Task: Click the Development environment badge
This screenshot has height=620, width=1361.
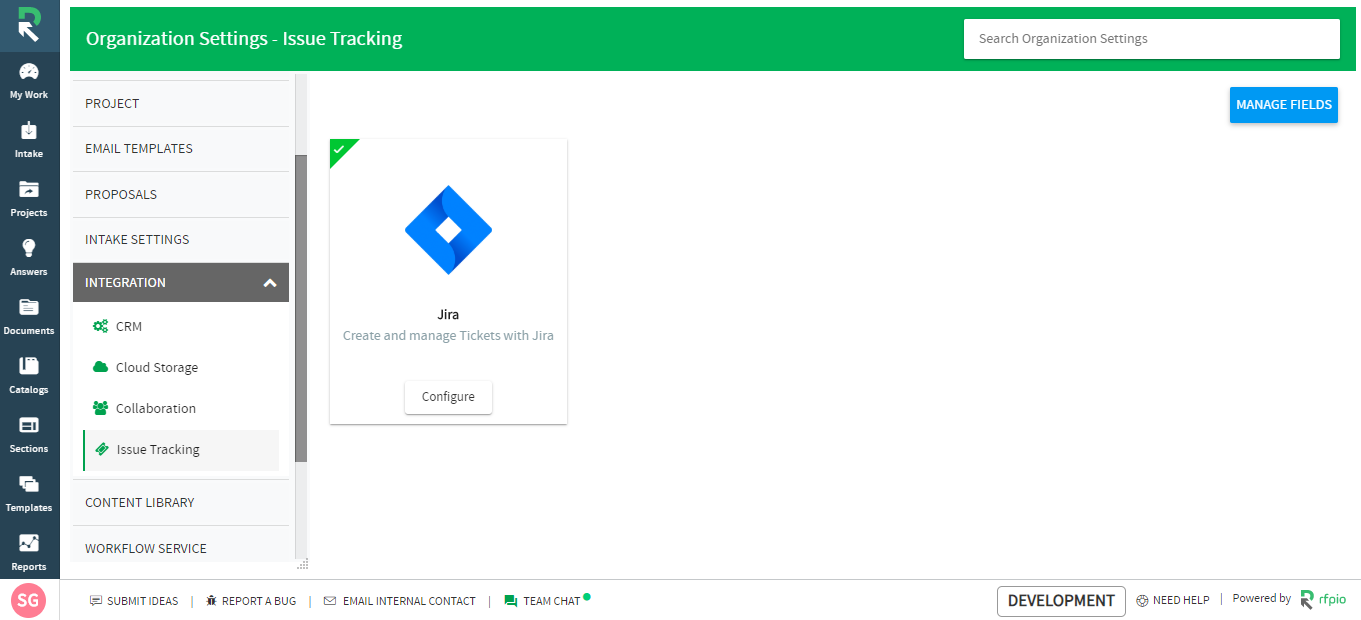Action: 1061,601
